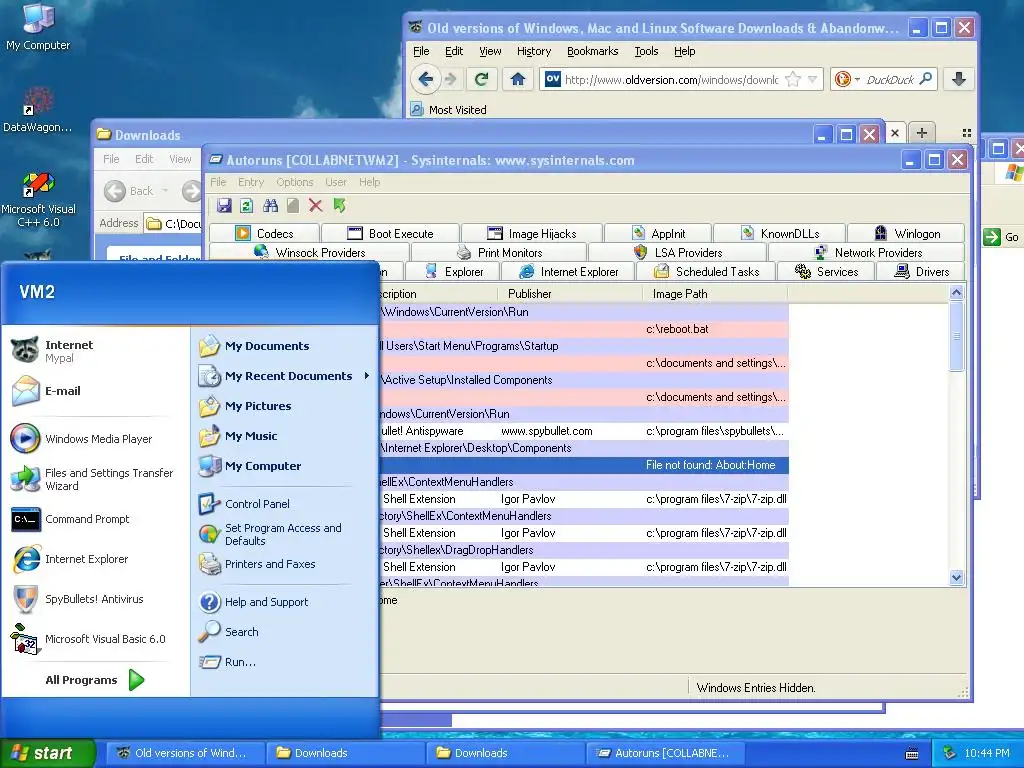Reload the page in the browser
This screenshot has height=768, width=1024.
482,80
